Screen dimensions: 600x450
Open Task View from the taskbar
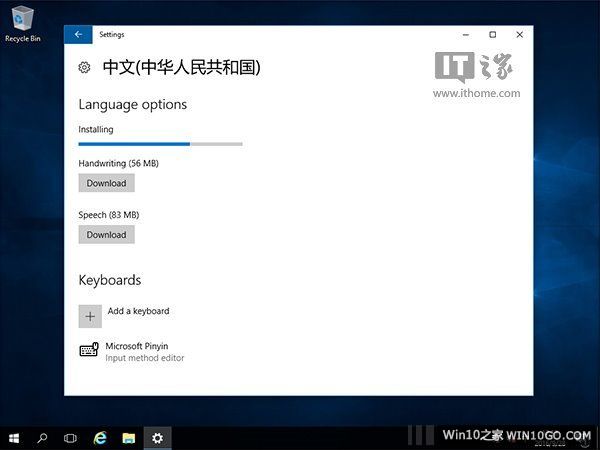tap(70, 438)
